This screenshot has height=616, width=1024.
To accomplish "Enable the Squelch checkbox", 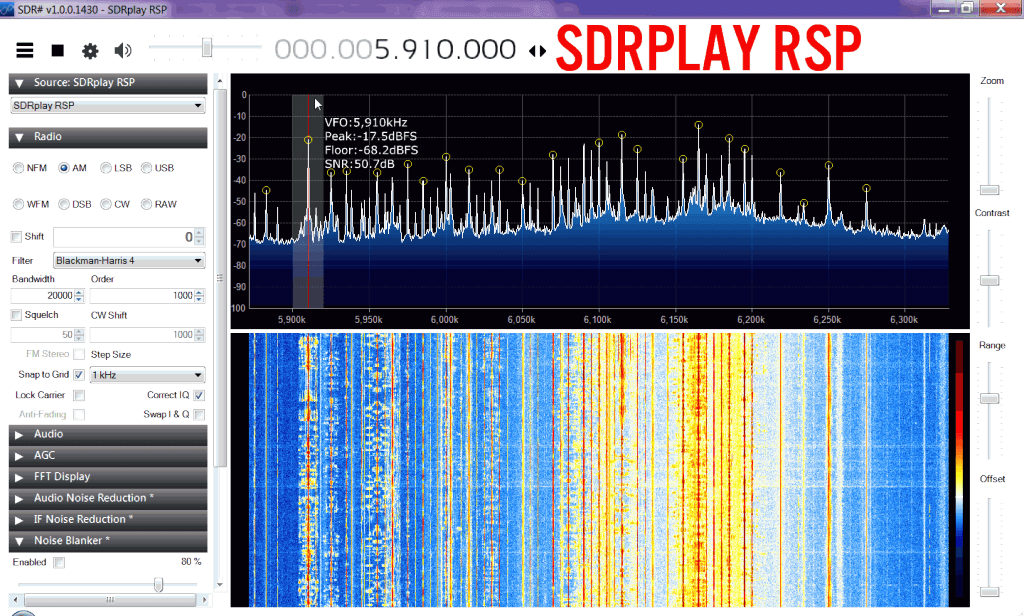I will [x=16, y=315].
